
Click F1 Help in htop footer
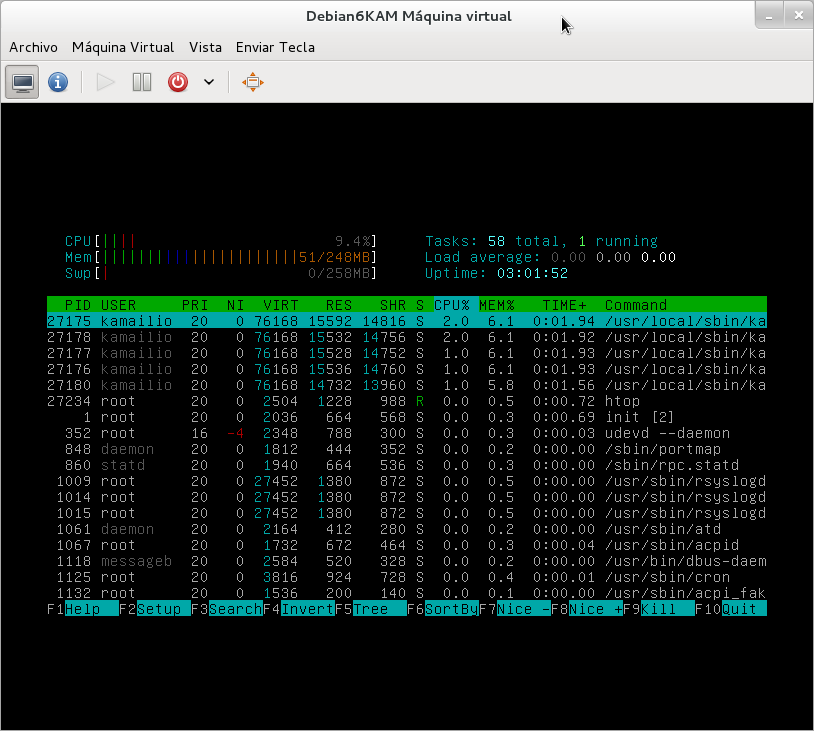(83, 608)
